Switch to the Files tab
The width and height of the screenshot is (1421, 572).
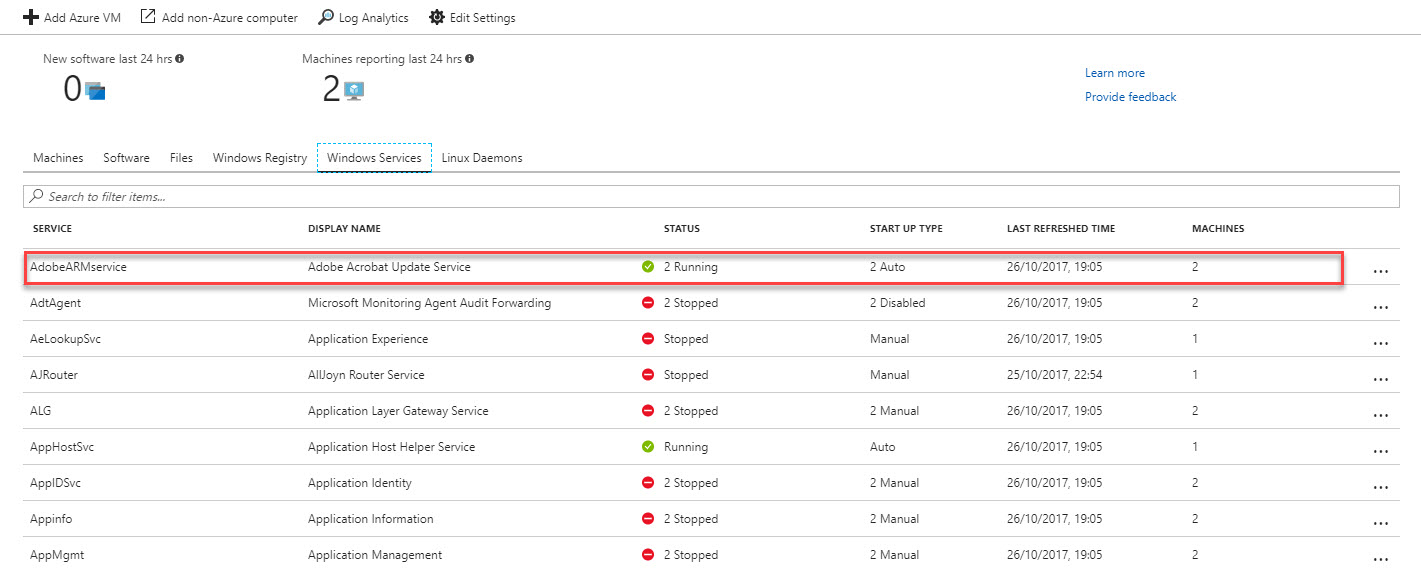(181, 158)
